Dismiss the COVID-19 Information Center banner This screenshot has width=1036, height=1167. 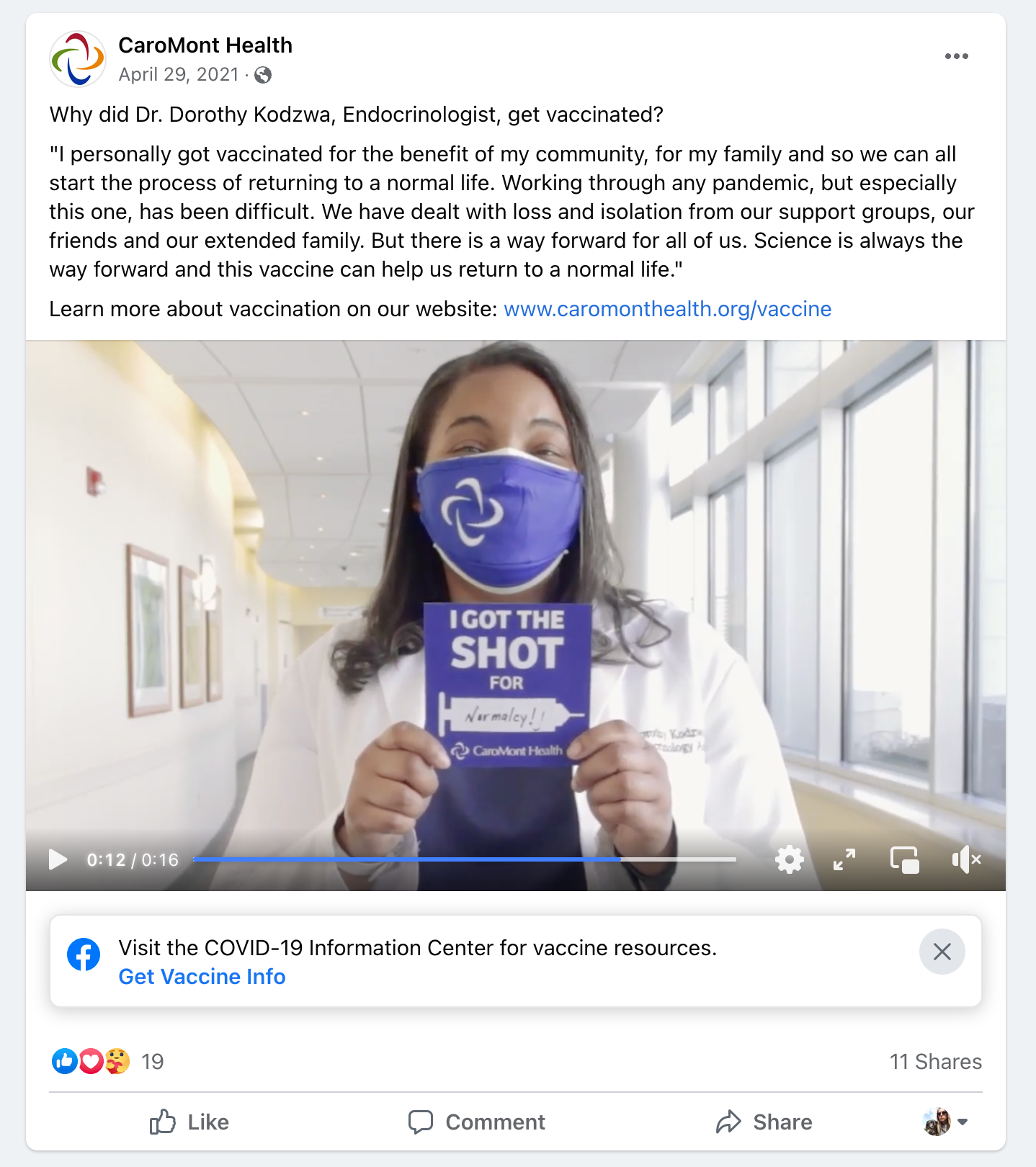click(942, 952)
